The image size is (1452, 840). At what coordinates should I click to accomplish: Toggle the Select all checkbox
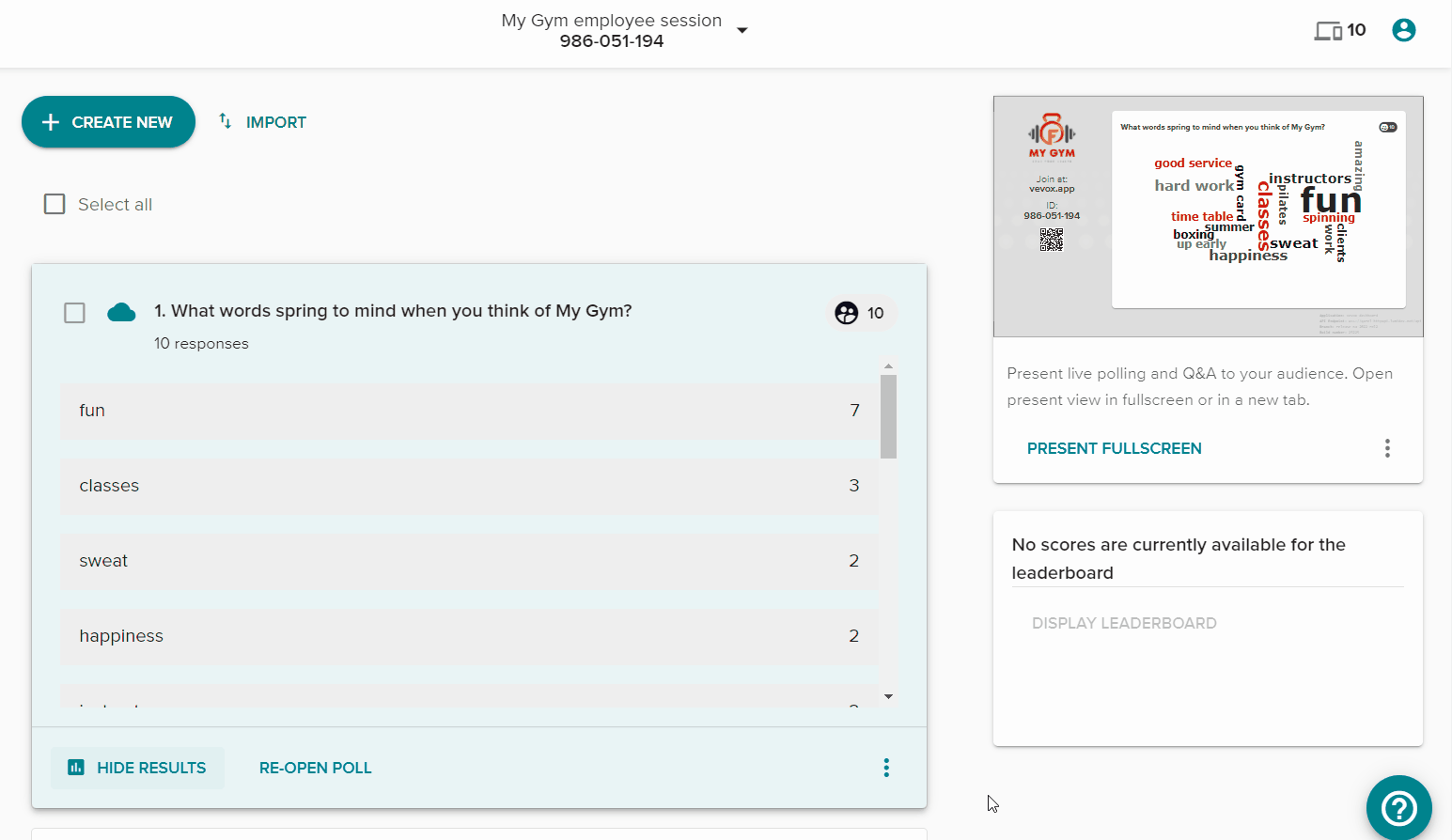55,204
